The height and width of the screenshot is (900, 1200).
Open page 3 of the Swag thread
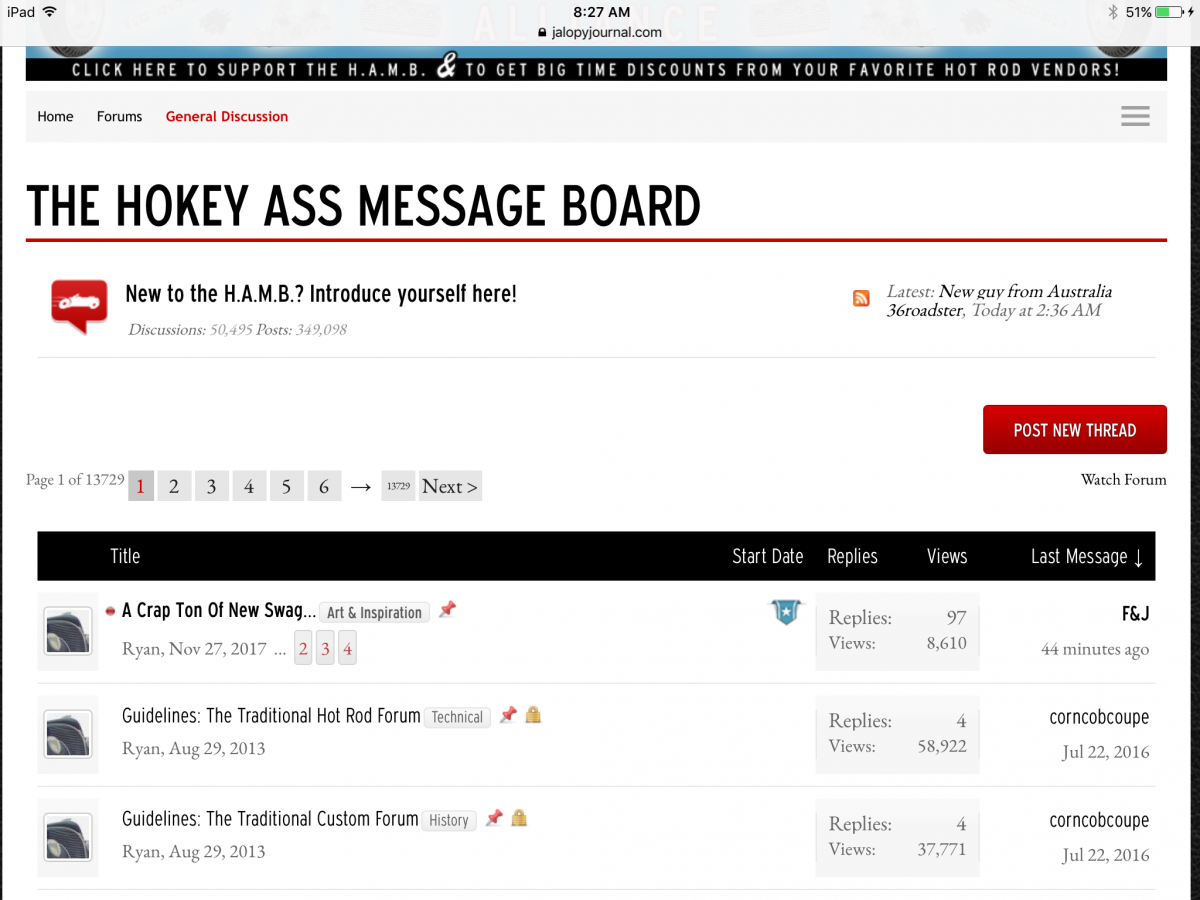(325, 649)
